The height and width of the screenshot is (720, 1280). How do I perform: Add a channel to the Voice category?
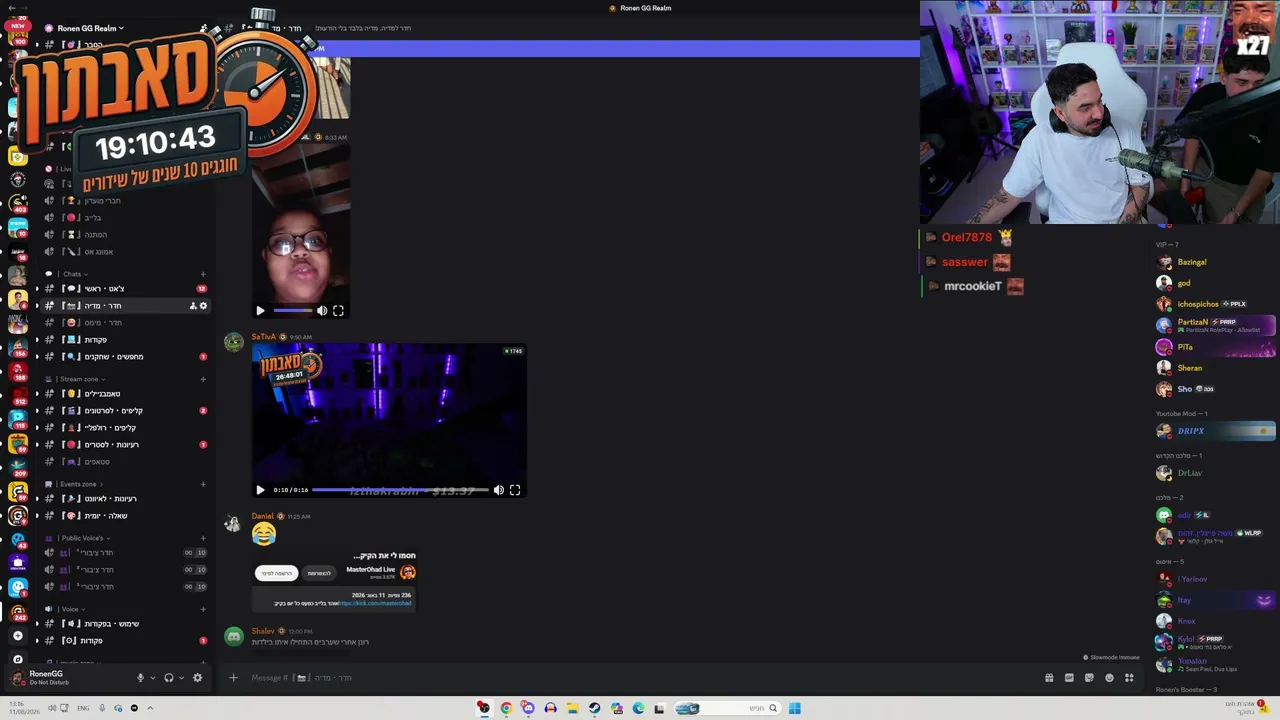pyautogui.click(x=203, y=609)
